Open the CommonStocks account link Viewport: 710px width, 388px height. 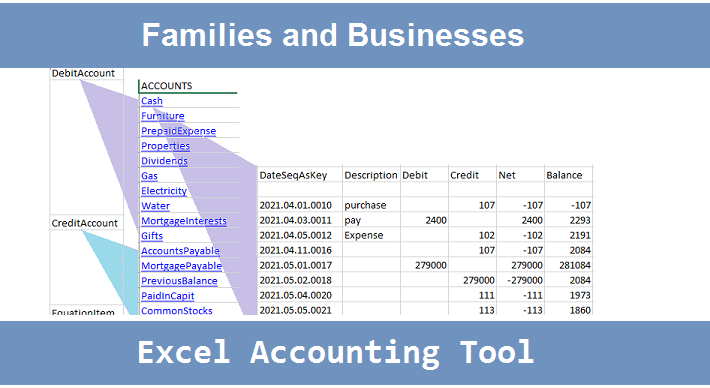pos(177,310)
